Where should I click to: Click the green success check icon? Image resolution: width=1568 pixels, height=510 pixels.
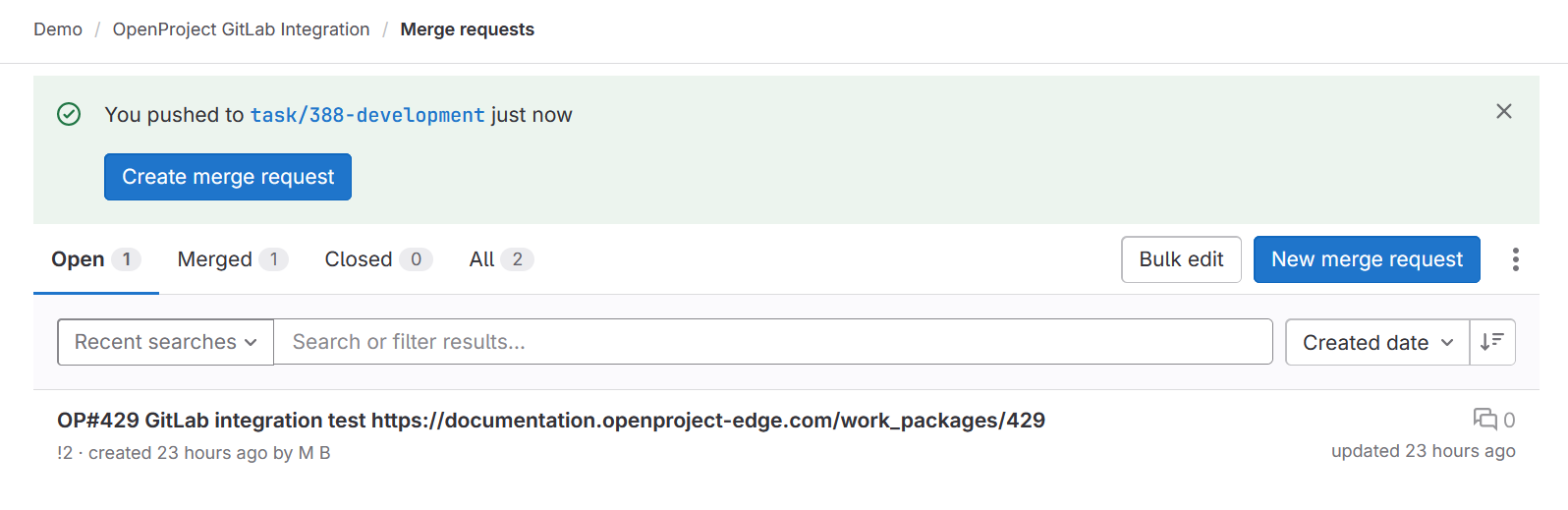(x=69, y=115)
